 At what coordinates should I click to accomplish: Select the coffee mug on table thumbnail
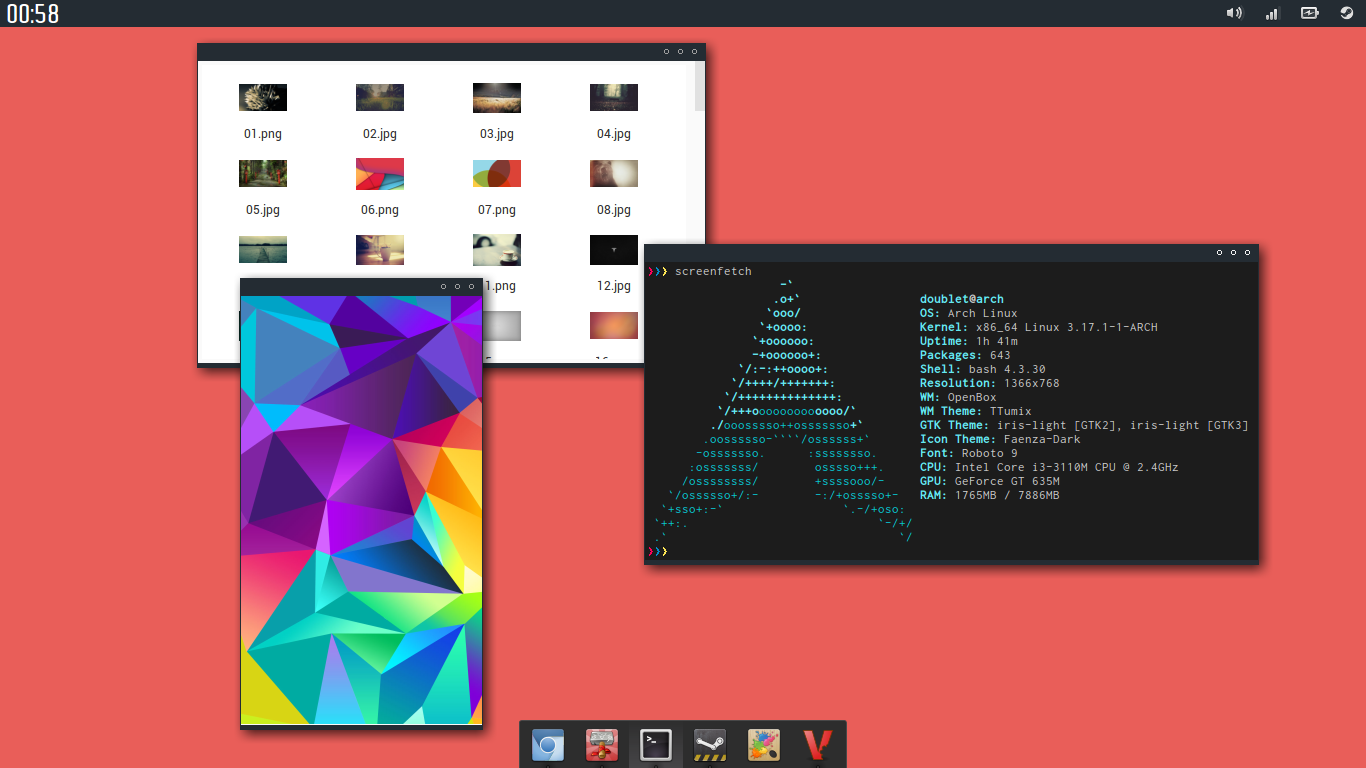380,249
